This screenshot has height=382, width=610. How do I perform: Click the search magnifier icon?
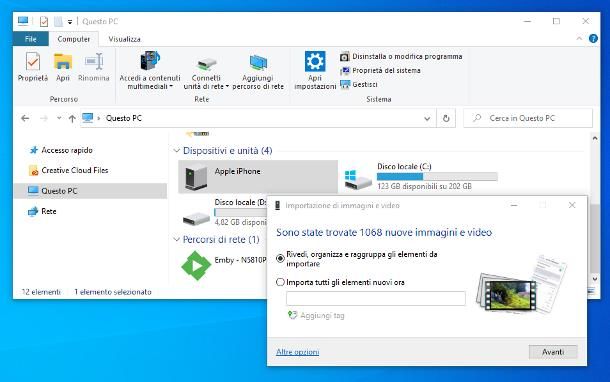tap(477, 118)
